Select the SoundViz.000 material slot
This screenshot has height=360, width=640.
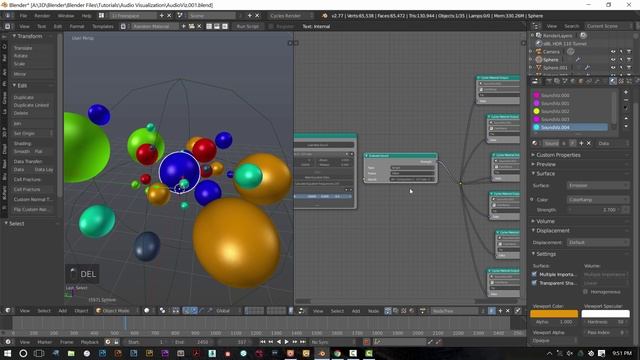[570, 95]
